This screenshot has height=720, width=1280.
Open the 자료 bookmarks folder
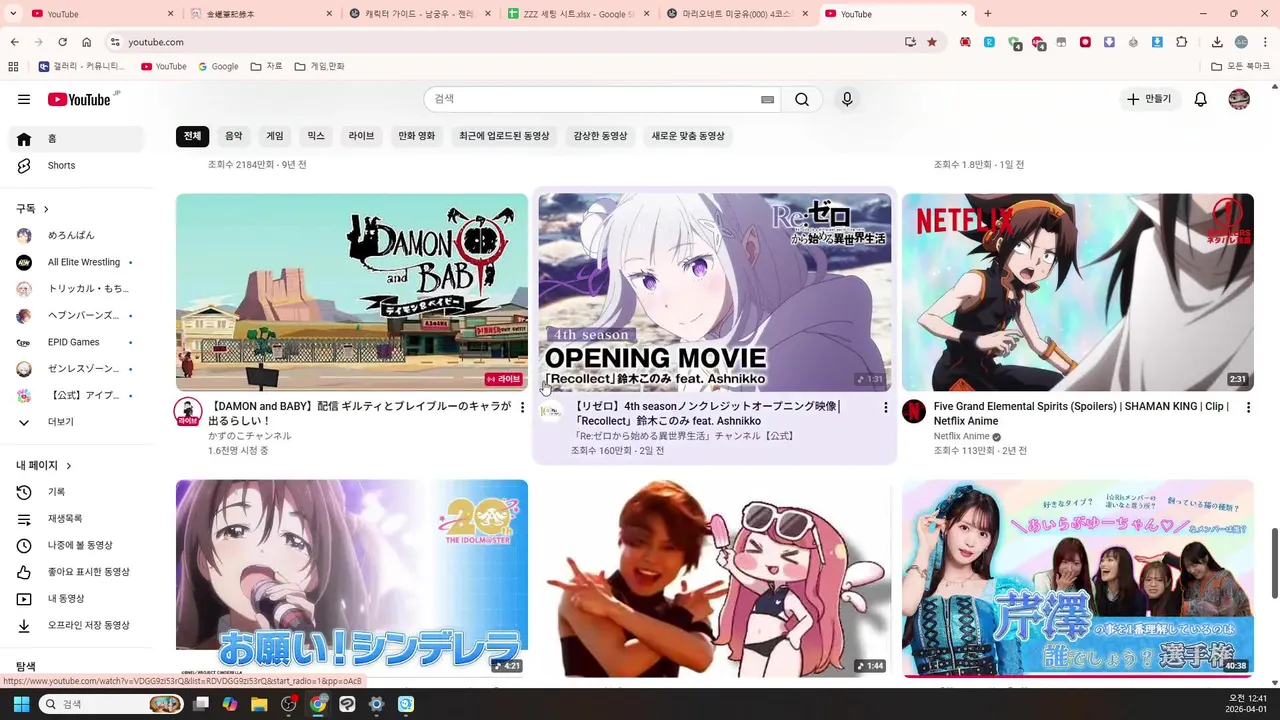(267, 66)
